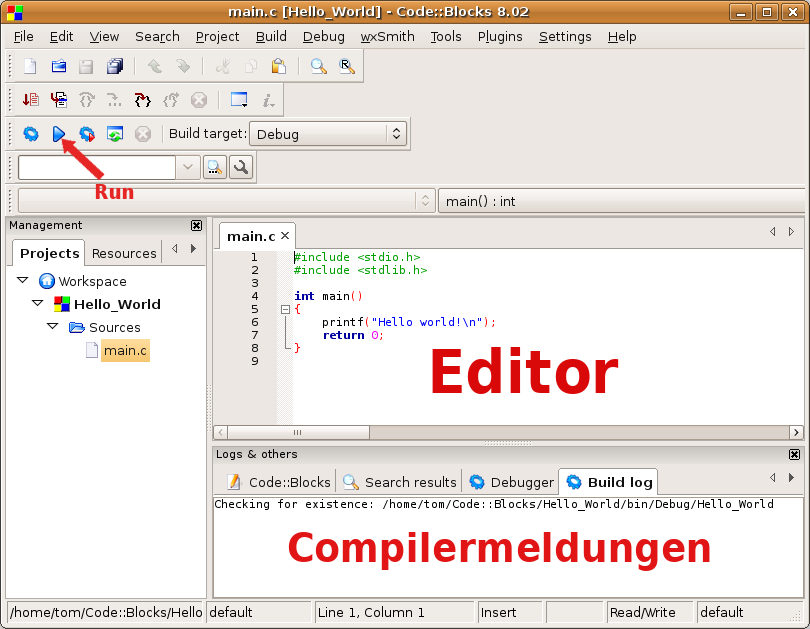
Task: Expand the code completion search combo box
Action: [x=190, y=167]
